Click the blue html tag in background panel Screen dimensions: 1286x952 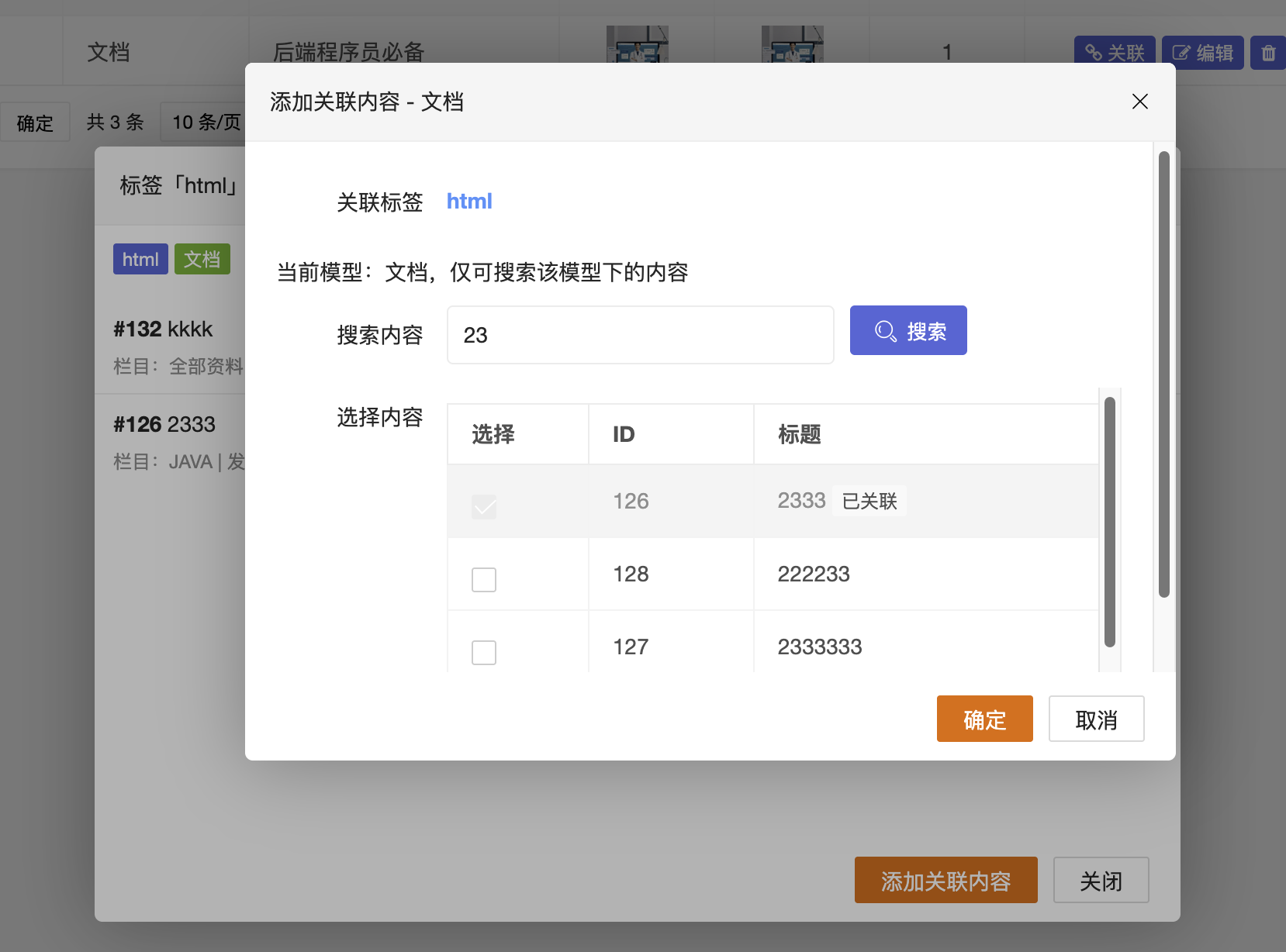[140, 259]
